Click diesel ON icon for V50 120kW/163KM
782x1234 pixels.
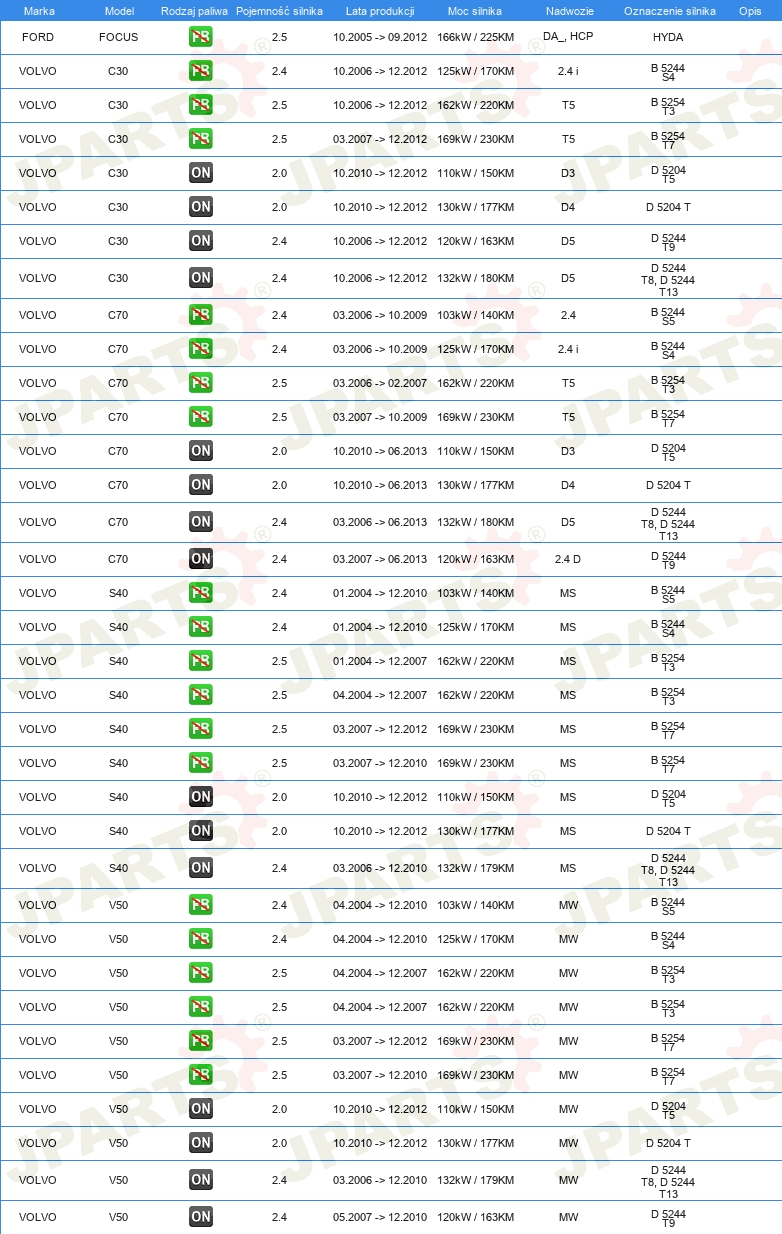pyautogui.click(x=201, y=1217)
